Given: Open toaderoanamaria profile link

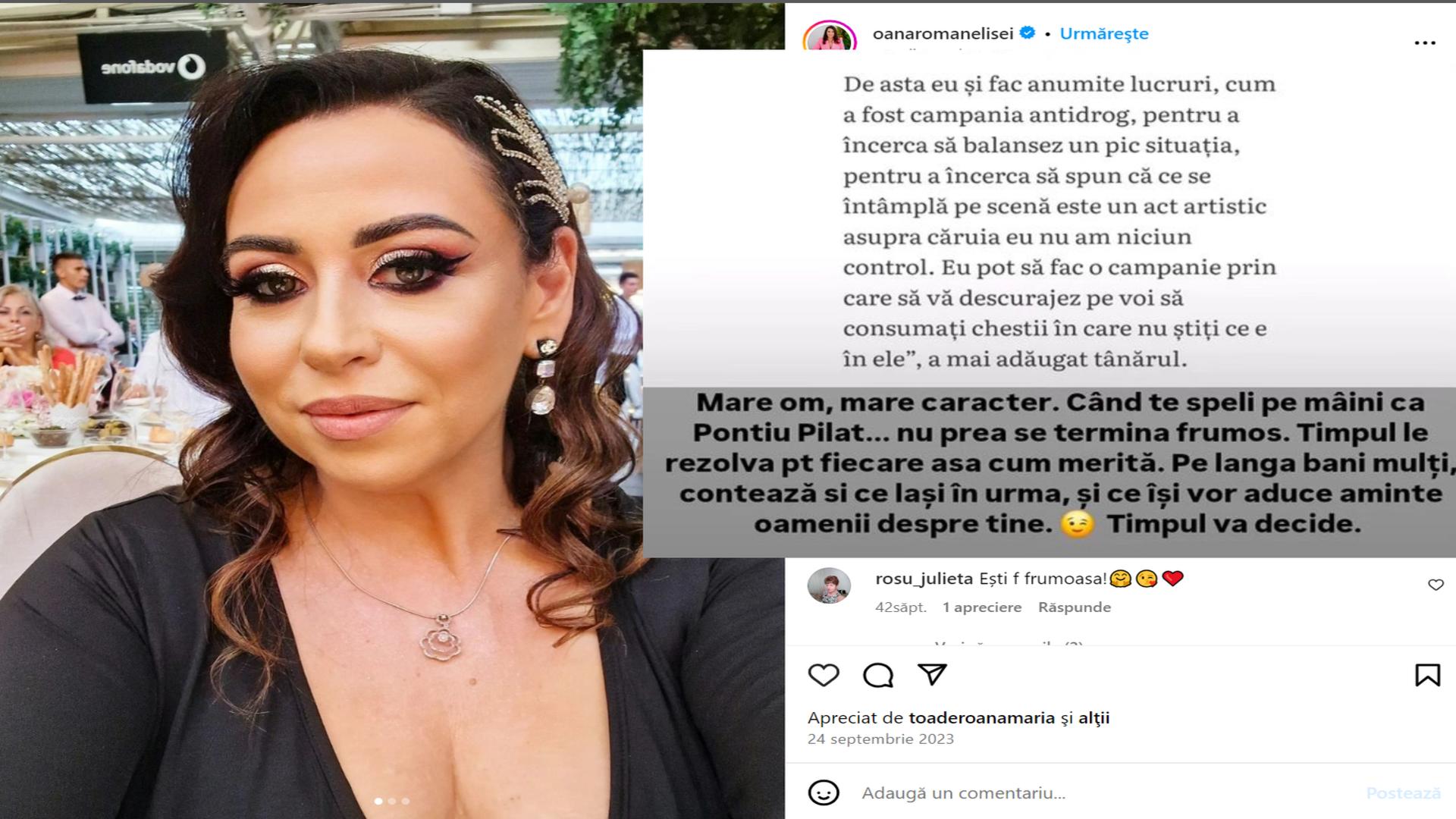Looking at the screenshot, I should pyautogui.click(x=981, y=718).
